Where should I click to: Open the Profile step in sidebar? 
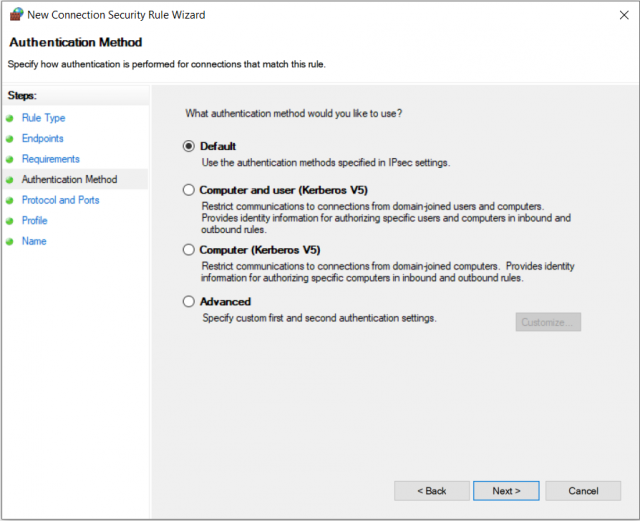click(35, 220)
